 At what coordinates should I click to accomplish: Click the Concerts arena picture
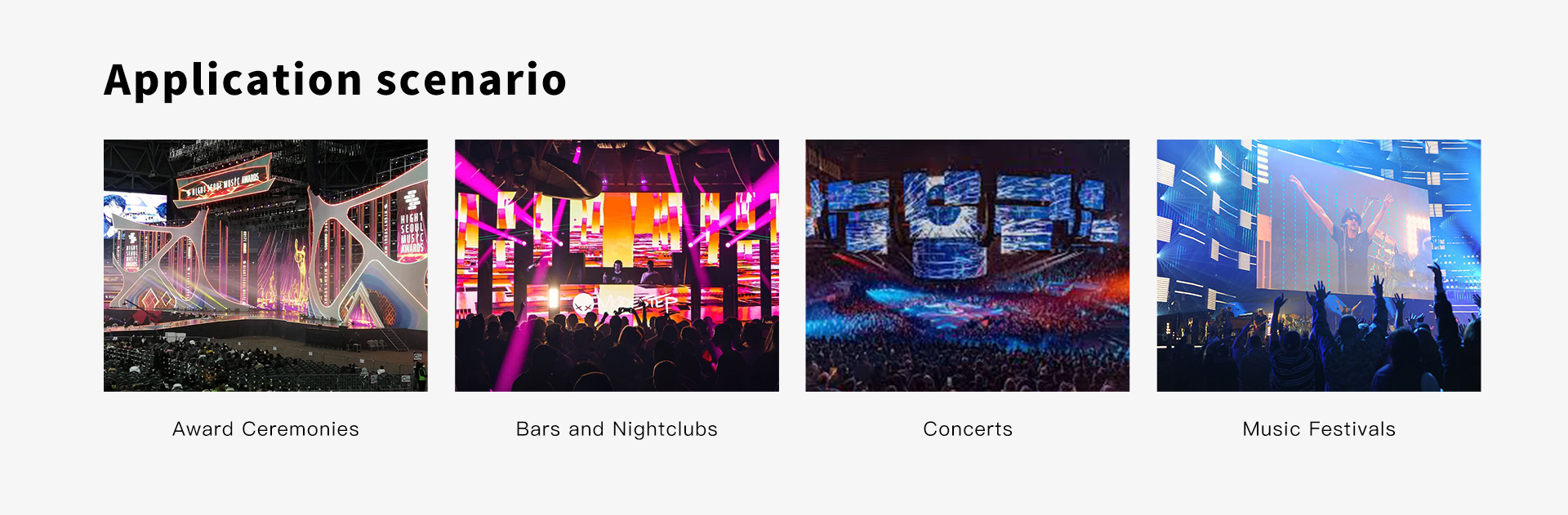point(968,265)
